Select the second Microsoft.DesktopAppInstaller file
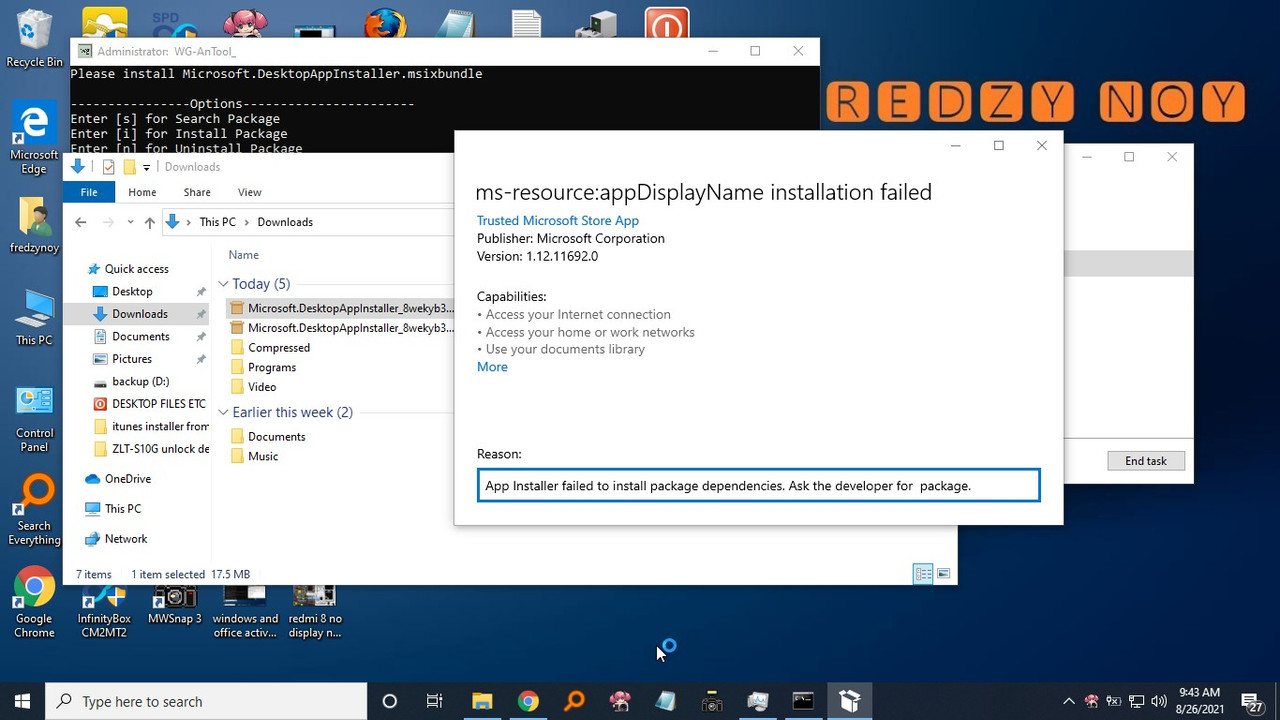Image resolution: width=1280 pixels, height=720 pixels. pyautogui.click(x=341, y=328)
